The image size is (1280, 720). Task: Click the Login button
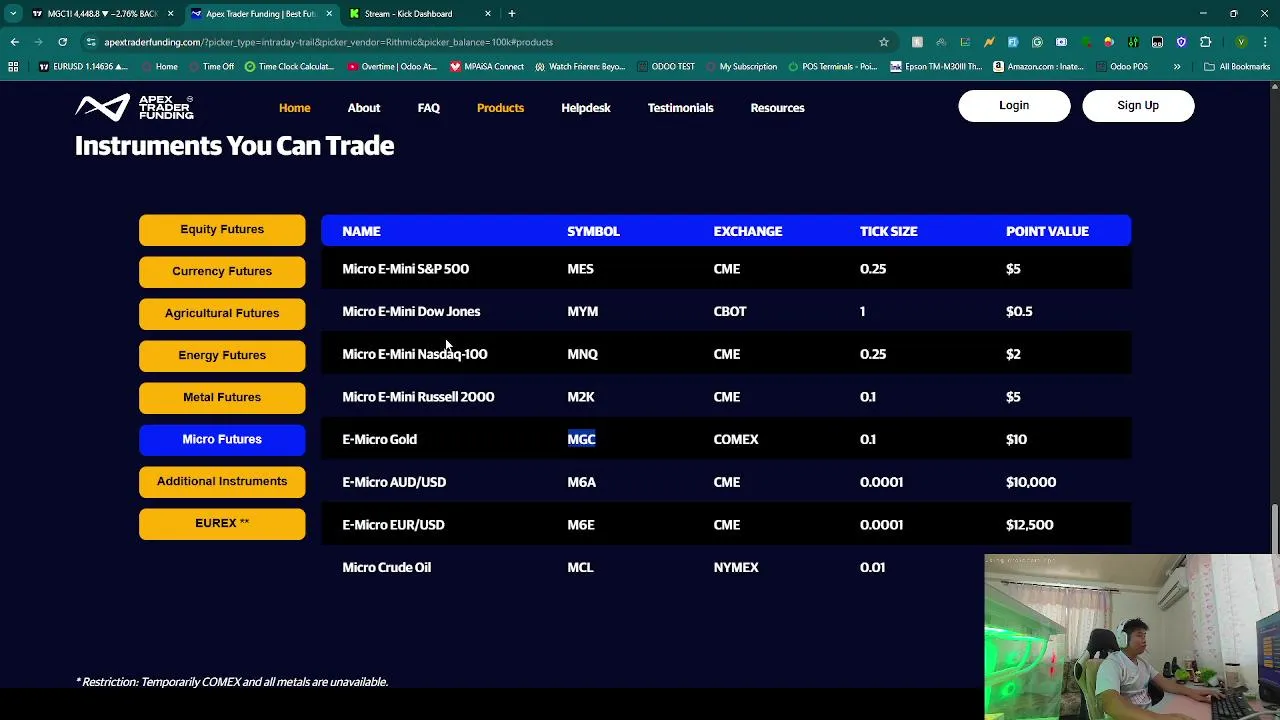[1014, 106]
